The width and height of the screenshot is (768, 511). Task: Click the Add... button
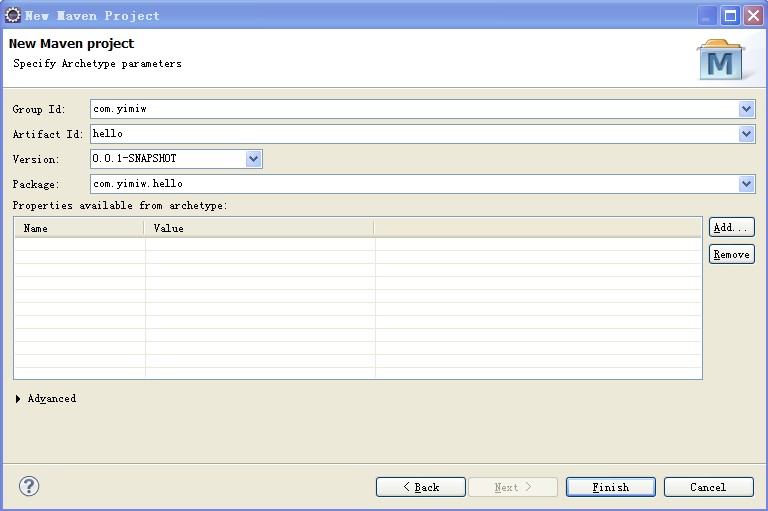tap(731, 227)
